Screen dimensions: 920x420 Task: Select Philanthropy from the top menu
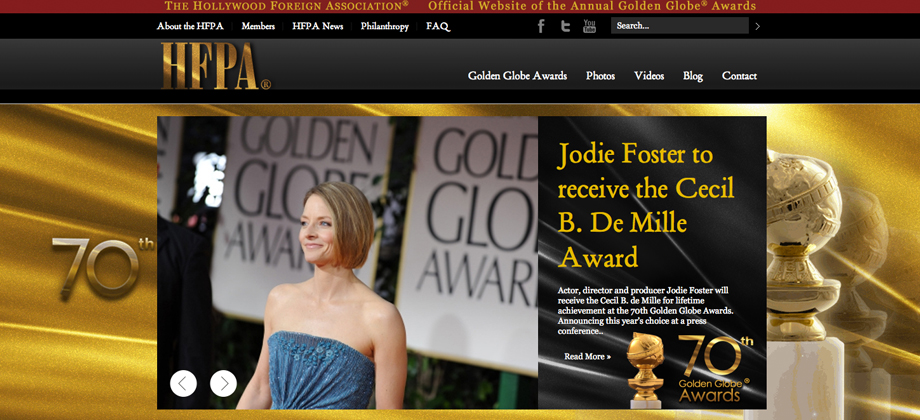(x=385, y=26)
